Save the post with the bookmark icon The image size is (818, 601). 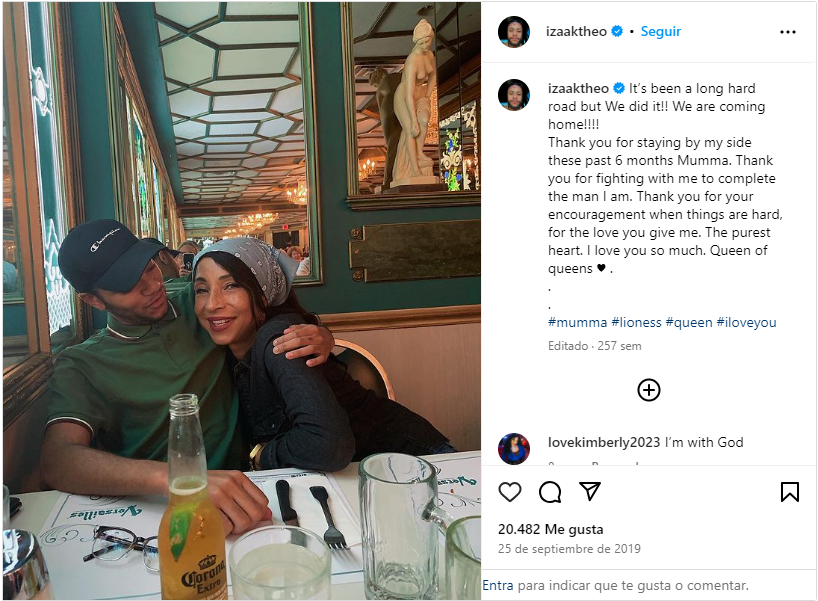coord(789,492)
